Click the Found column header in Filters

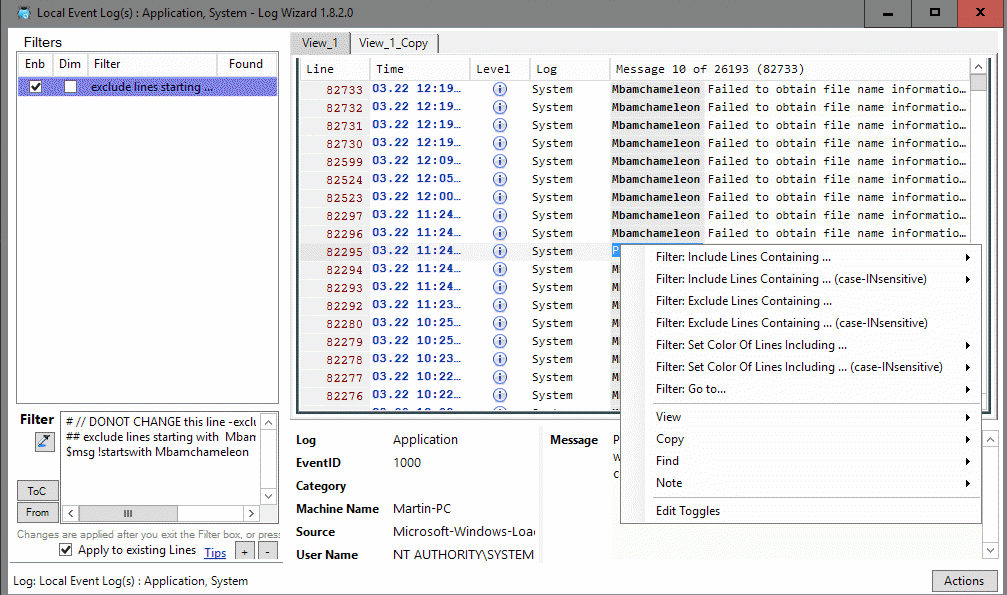245,64
